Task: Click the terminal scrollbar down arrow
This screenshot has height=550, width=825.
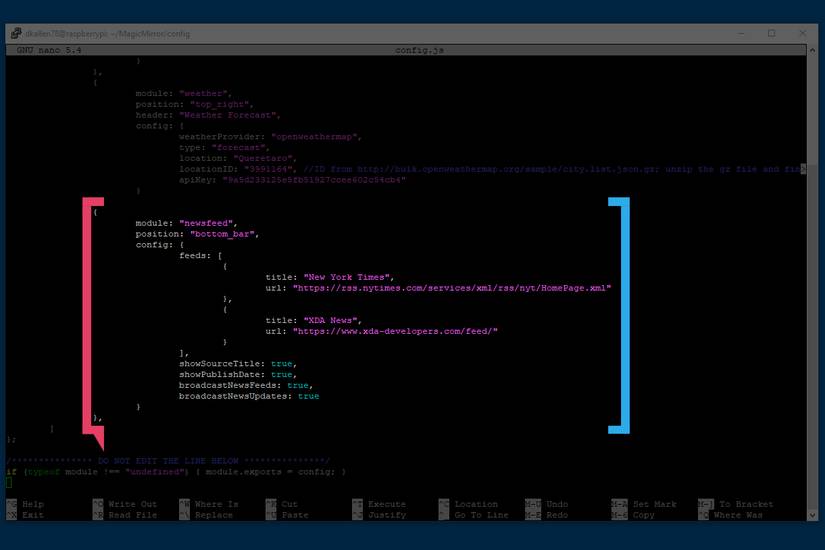Action: 812,515
